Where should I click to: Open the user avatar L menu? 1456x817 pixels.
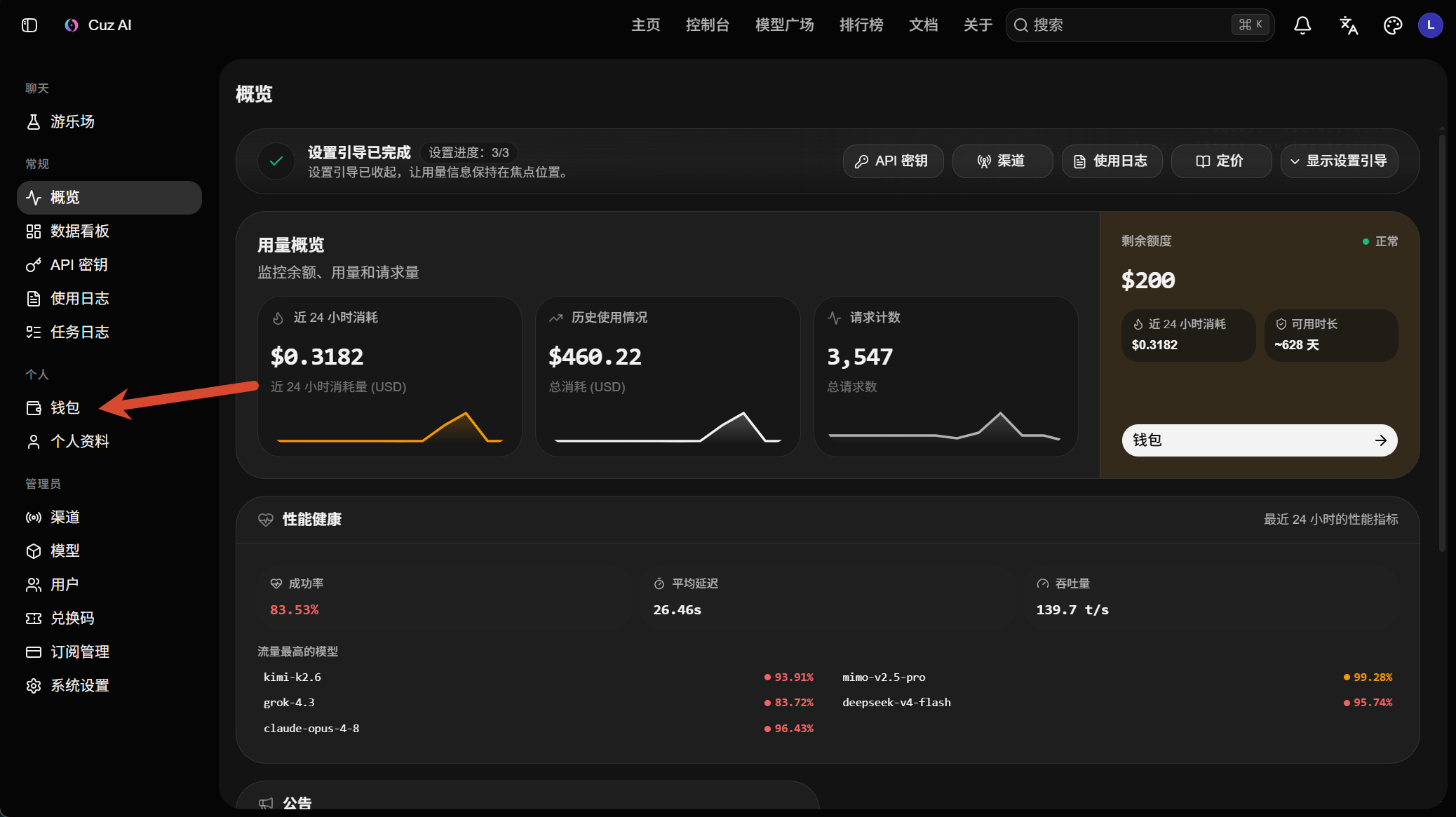[1431, 25]
